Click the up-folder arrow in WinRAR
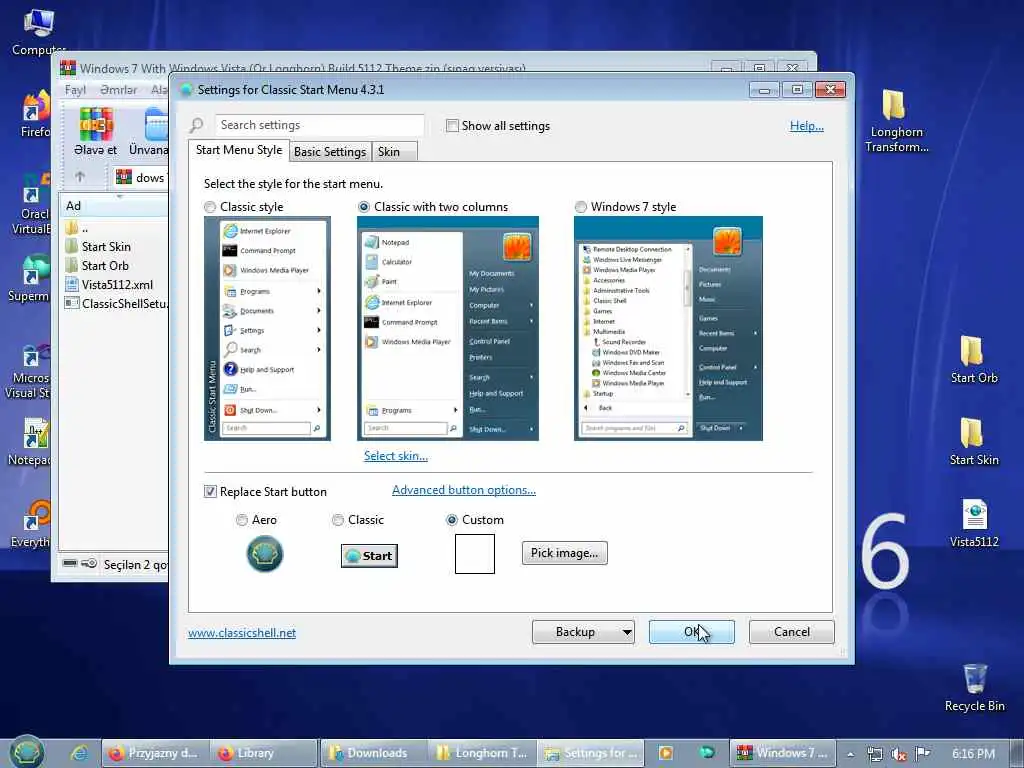1024x768 pixels. click(80, 176)
